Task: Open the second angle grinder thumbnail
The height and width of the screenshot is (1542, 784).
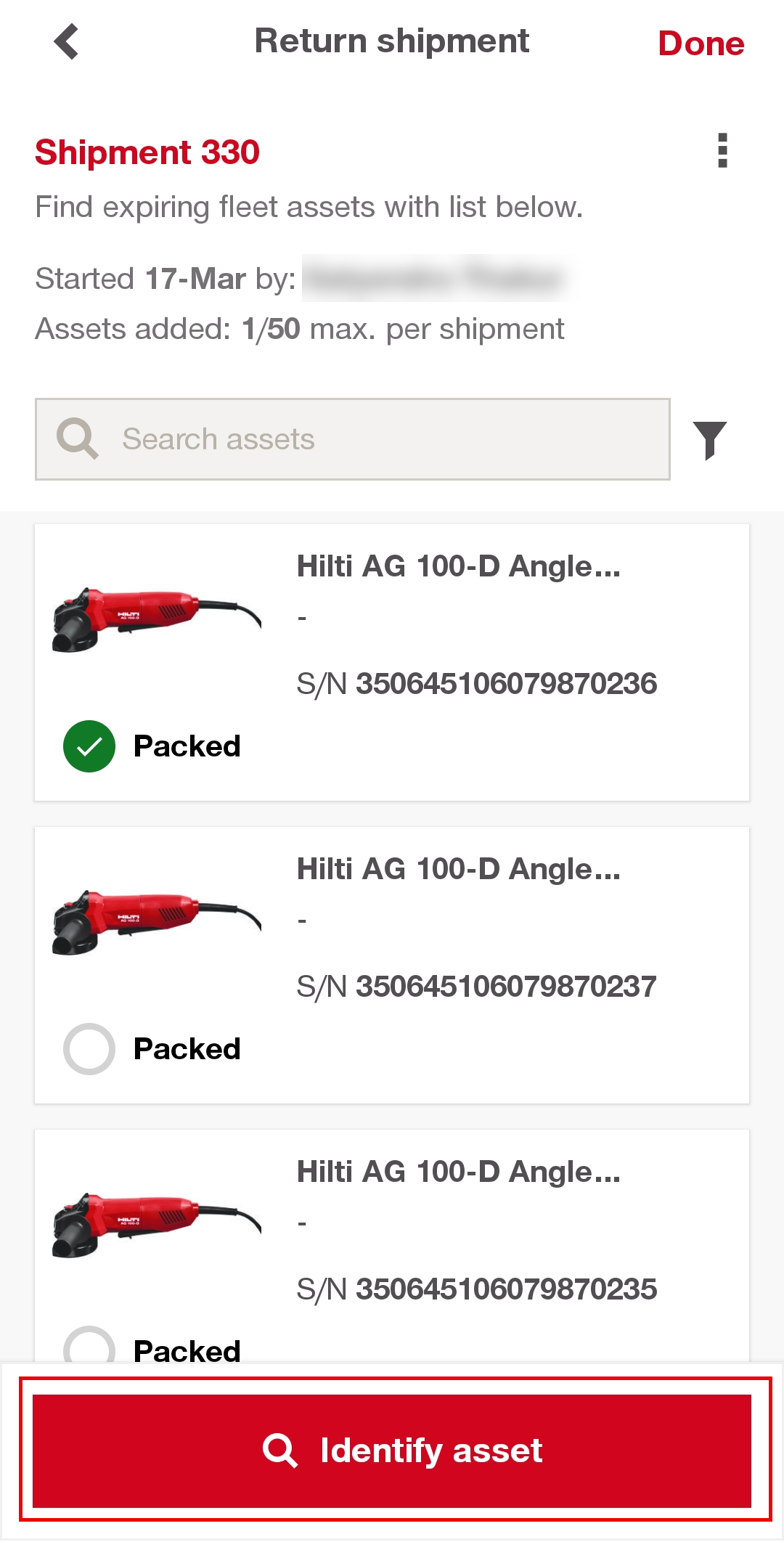Action: (x=156, y=921)
